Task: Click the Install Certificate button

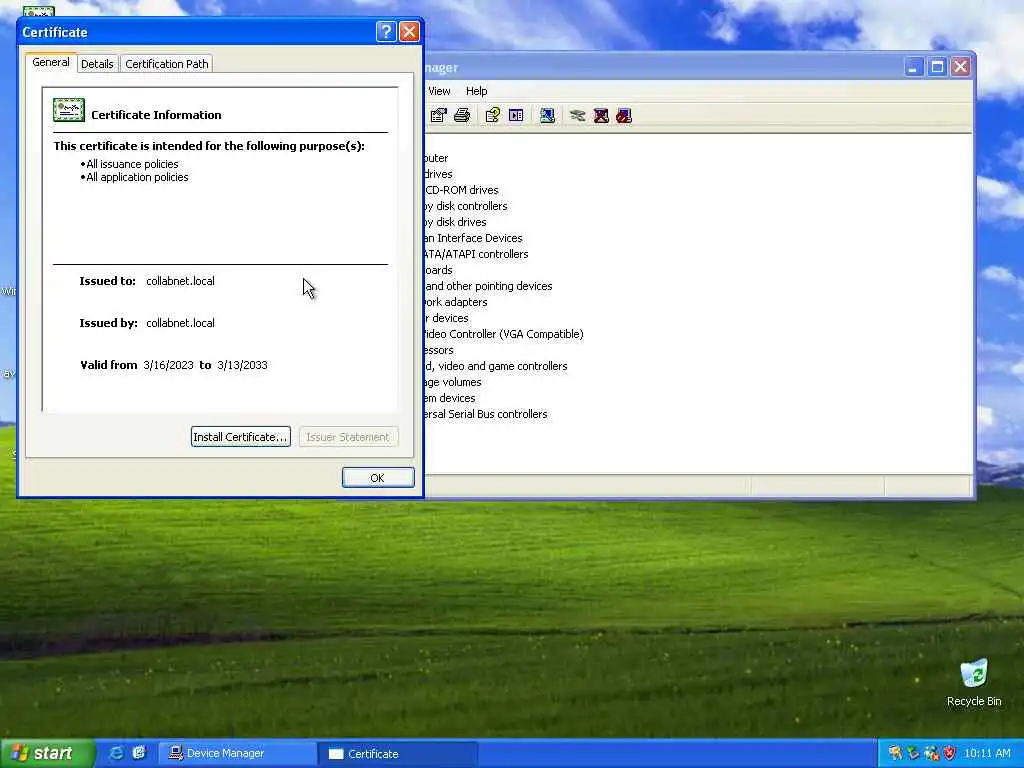Action: coord(240,437)
